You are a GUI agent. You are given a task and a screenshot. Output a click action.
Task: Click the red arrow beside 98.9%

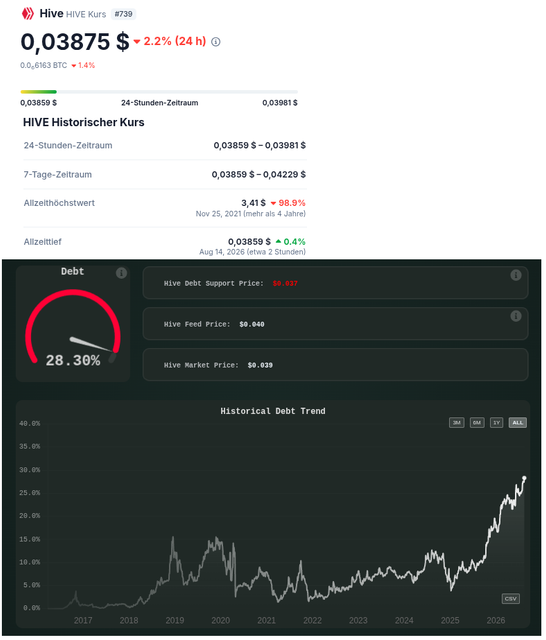coord(273,203)
